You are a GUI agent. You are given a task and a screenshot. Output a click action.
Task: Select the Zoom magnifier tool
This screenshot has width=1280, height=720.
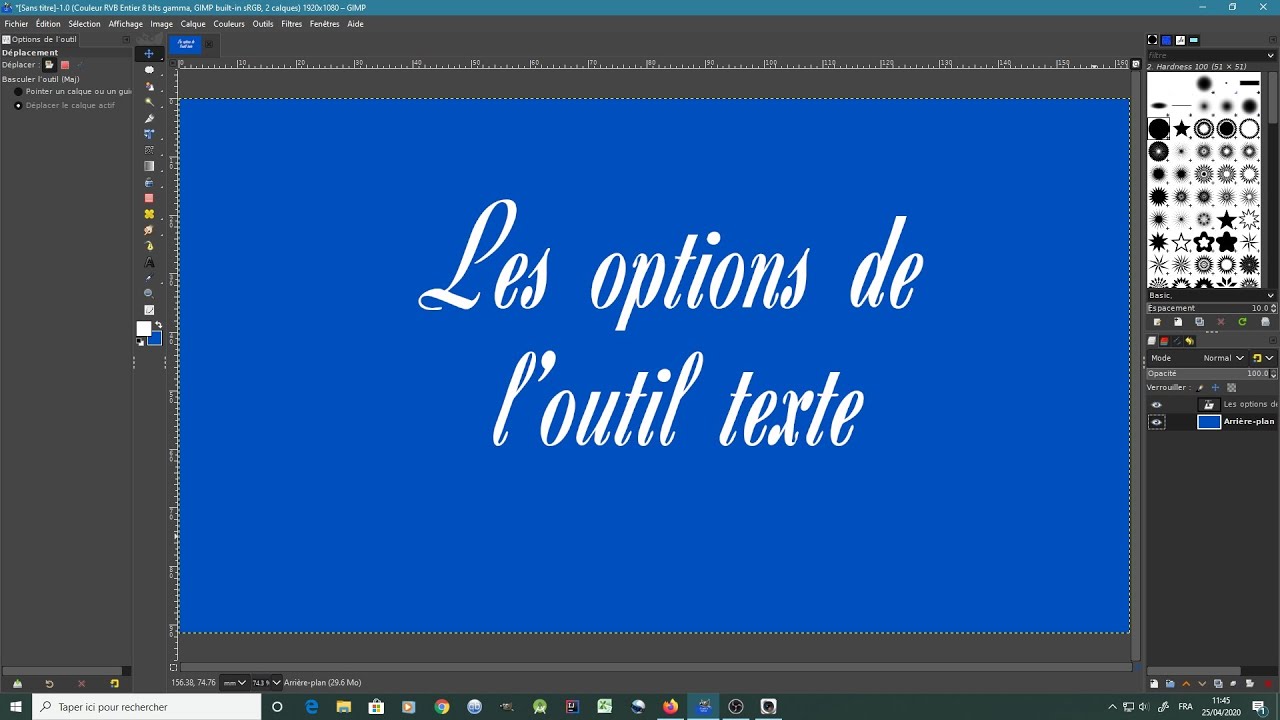(149, 293)
